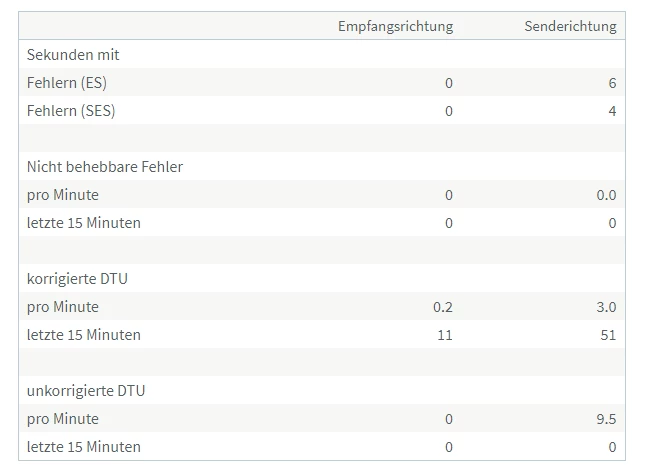Click Empfangsrichtung value 0 for Fehlern (ES)
Screen dimensions: 662x470
point(449,83)
